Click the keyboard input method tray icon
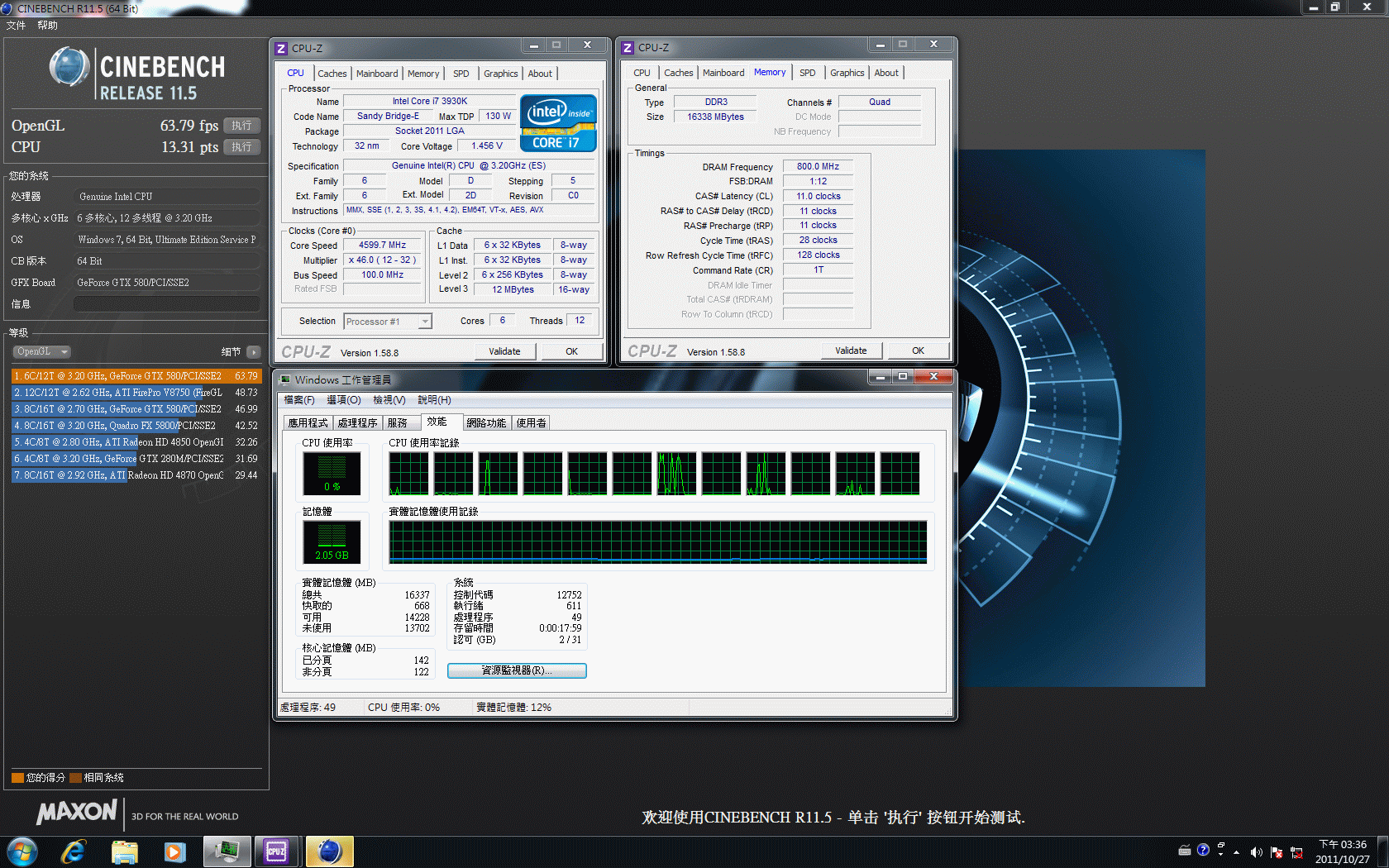The height and width of the screenshot is (868, 1389). 1185,850
